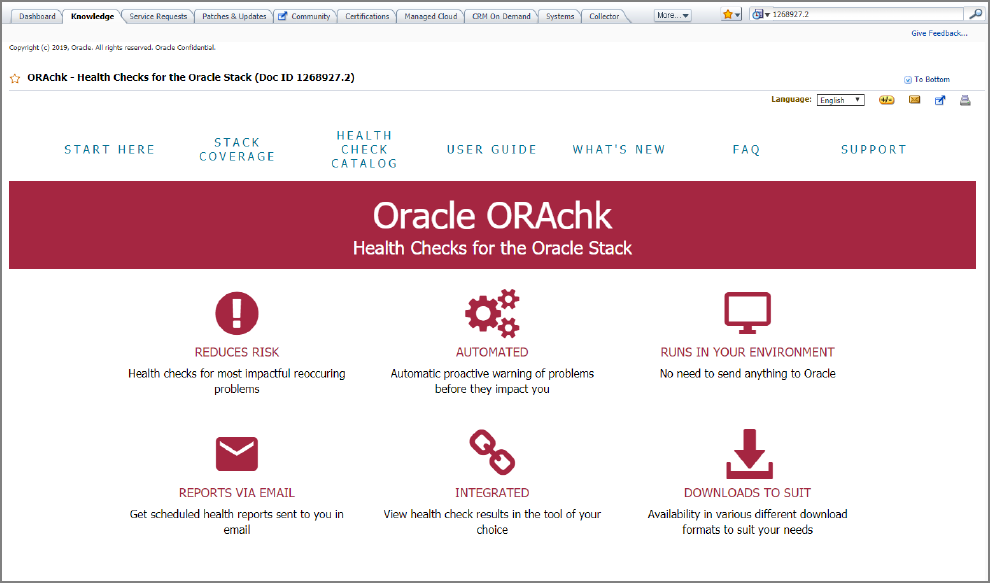
Task: Open the Collector tab
Action: (x=604, y=16)
